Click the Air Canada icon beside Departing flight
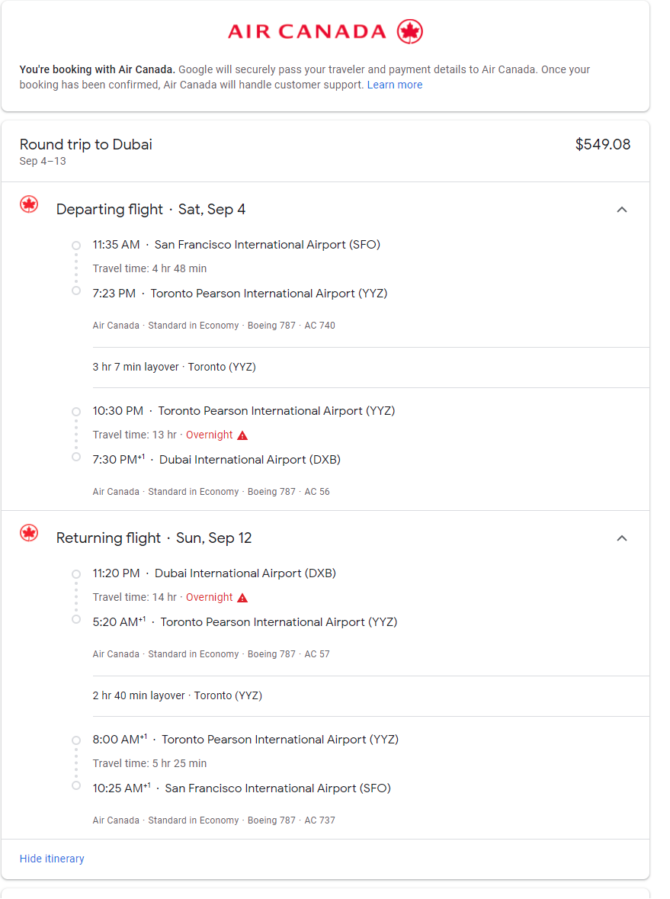Screen dimensions: 670x899 pyautogui.click(x=29, y=204)
